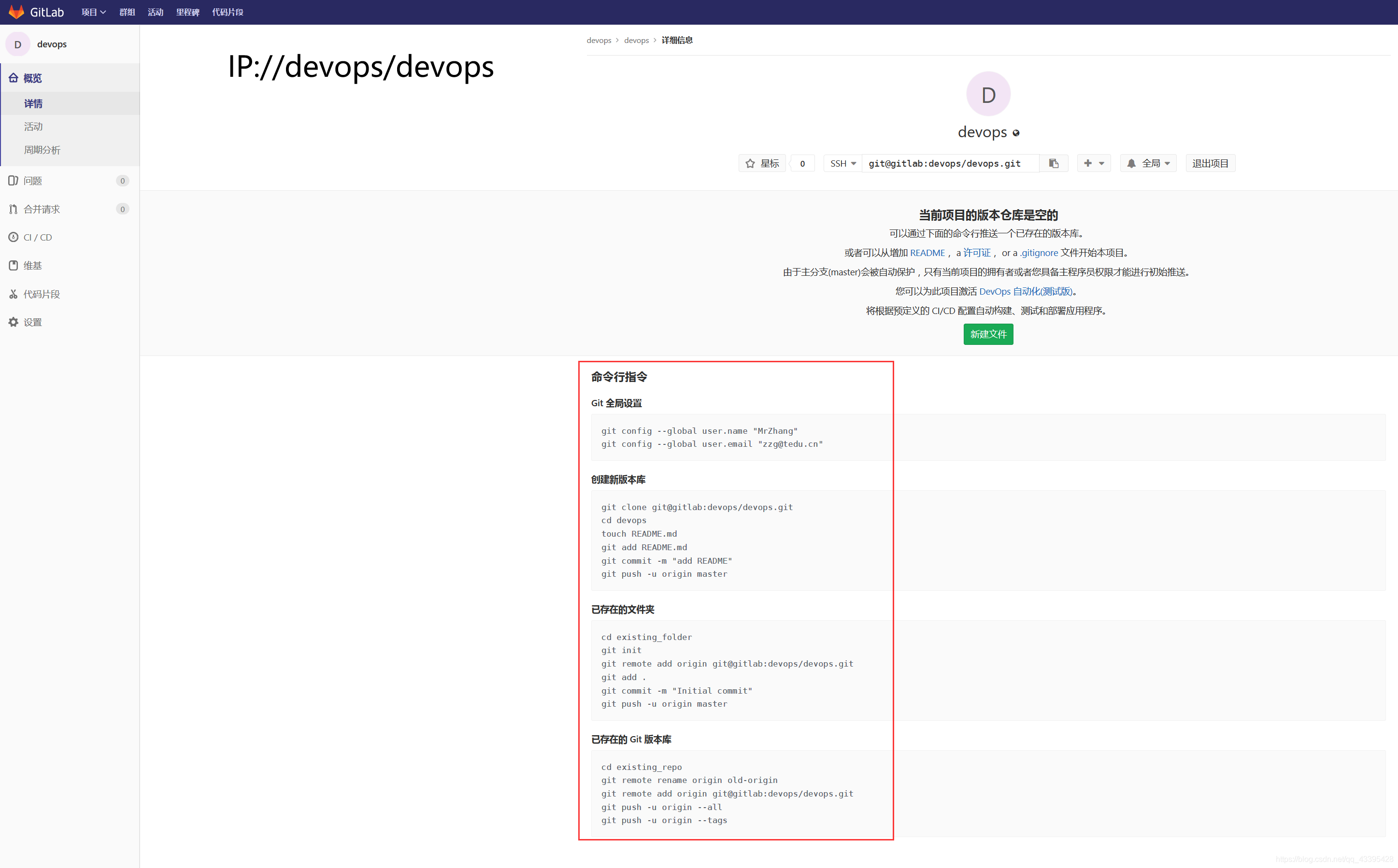Click the git clone command line
Viewport: 1398px width, 868px height.
697,507
